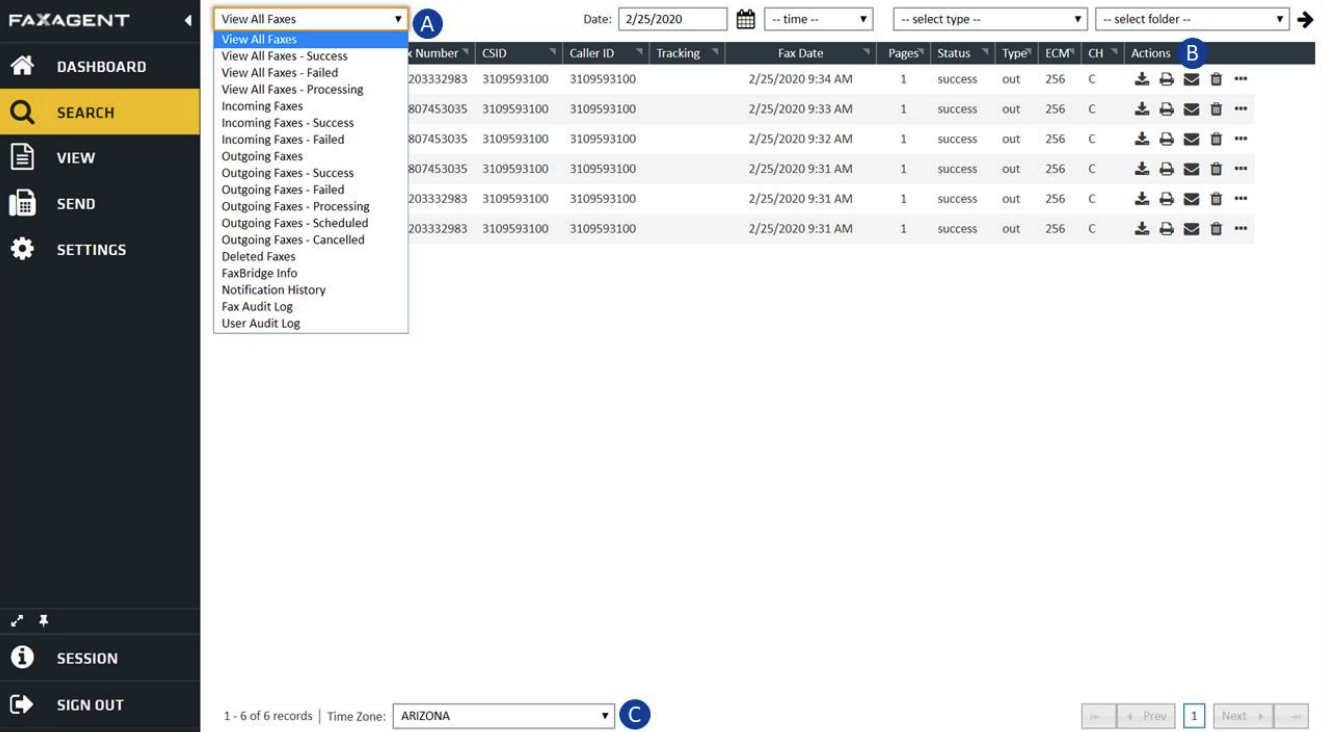Delete the fax dated 2/25/2020 9:33 AM
Screen dimensions: 1322x732
pos(1216,109)
